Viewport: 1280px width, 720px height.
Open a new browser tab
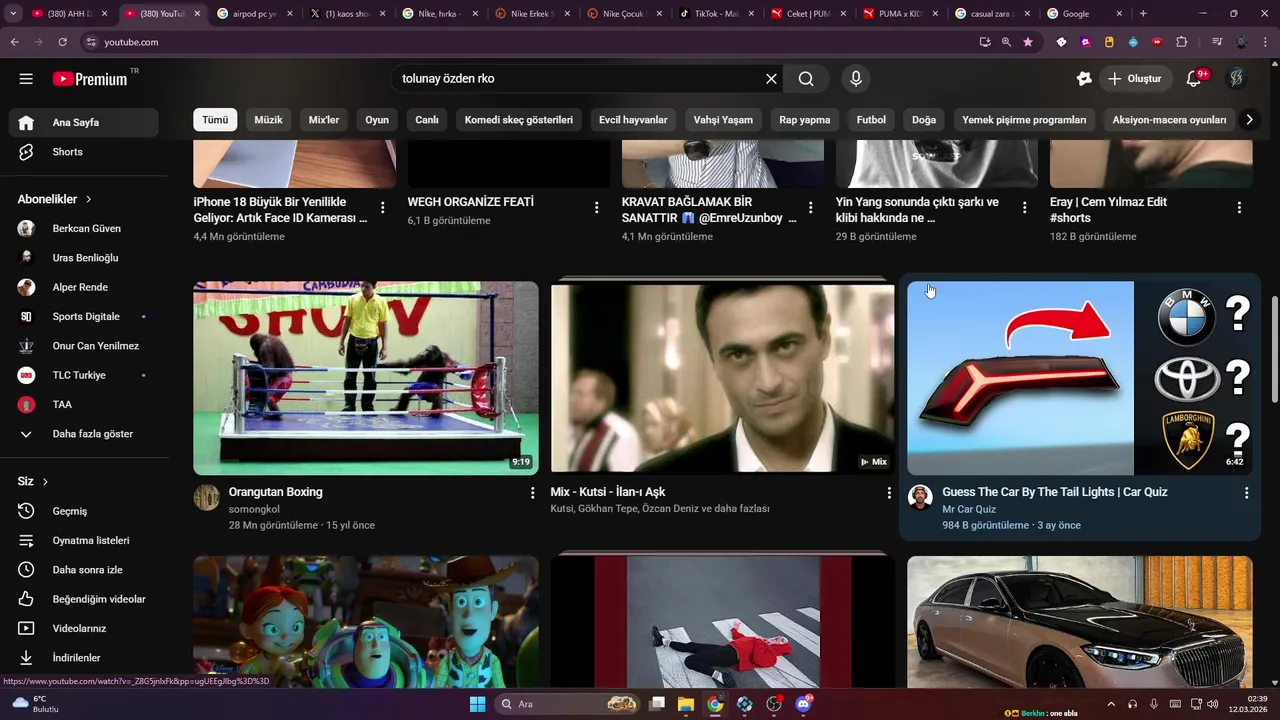tap(1143, 14)
